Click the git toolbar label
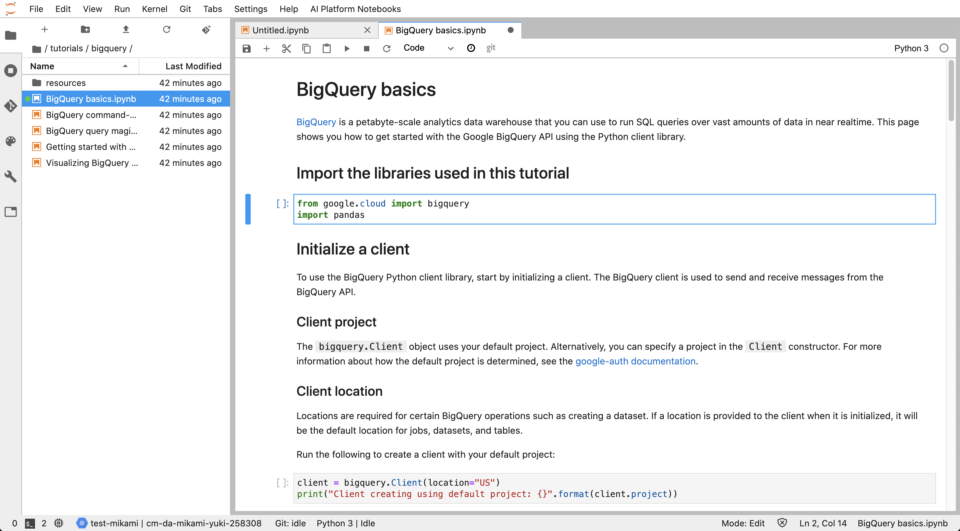The height and width of the screenshot is (531, 960). click(491, 48)
